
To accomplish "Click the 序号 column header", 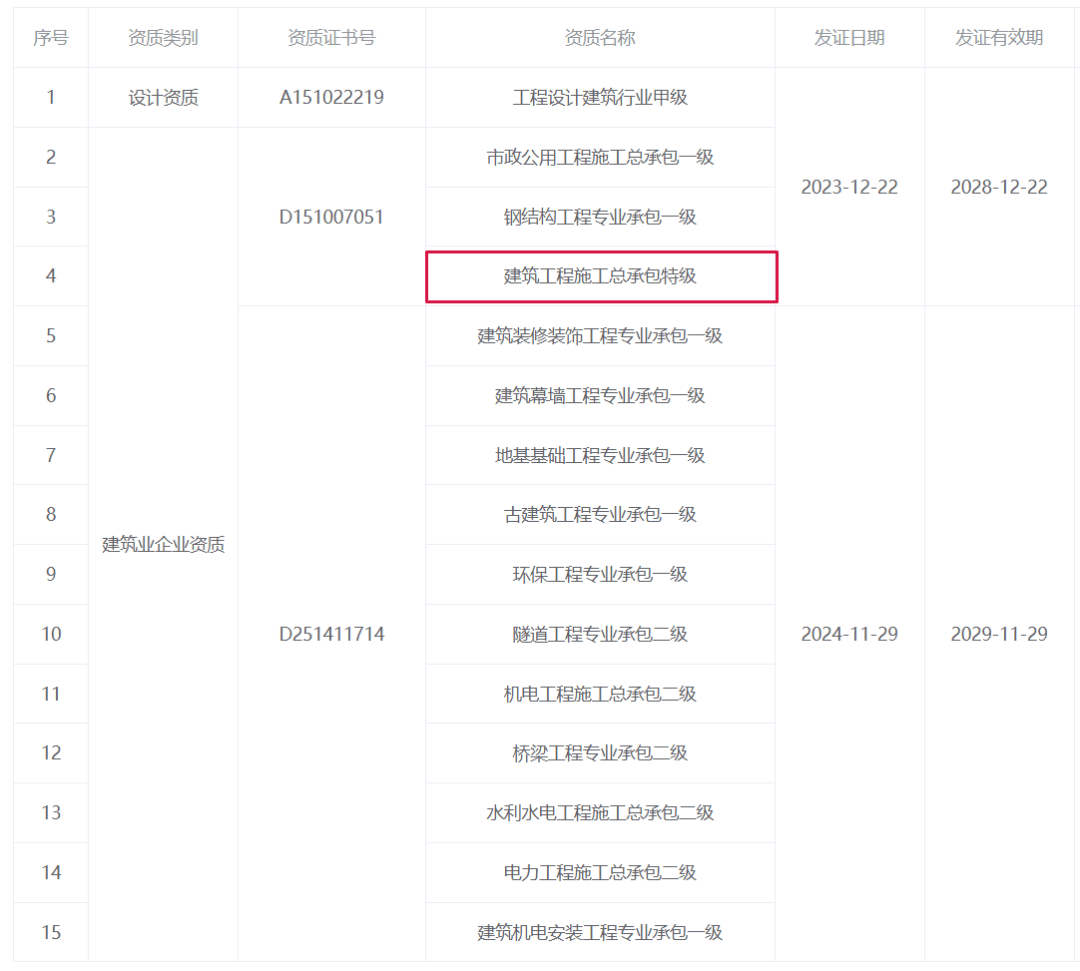I will 51,38.
